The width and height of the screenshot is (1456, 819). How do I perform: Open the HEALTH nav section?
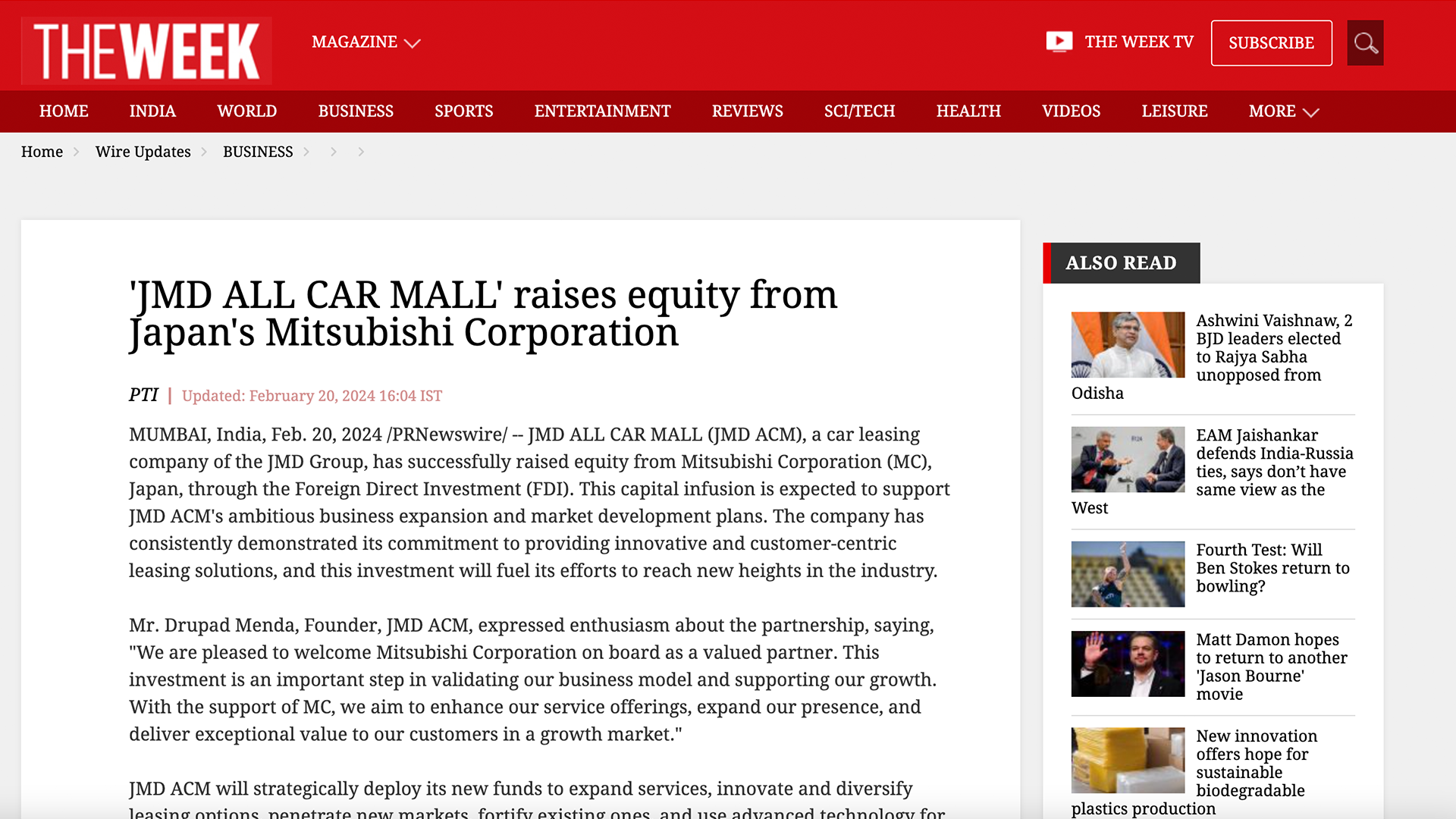(x=968, y=111)
